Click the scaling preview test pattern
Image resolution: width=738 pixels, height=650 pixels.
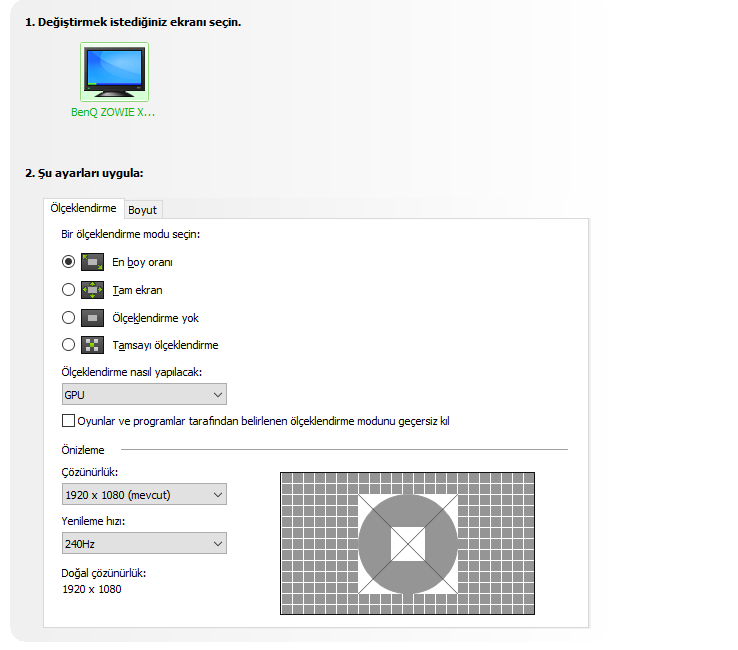pyautogui.click(x=408, y=543)
